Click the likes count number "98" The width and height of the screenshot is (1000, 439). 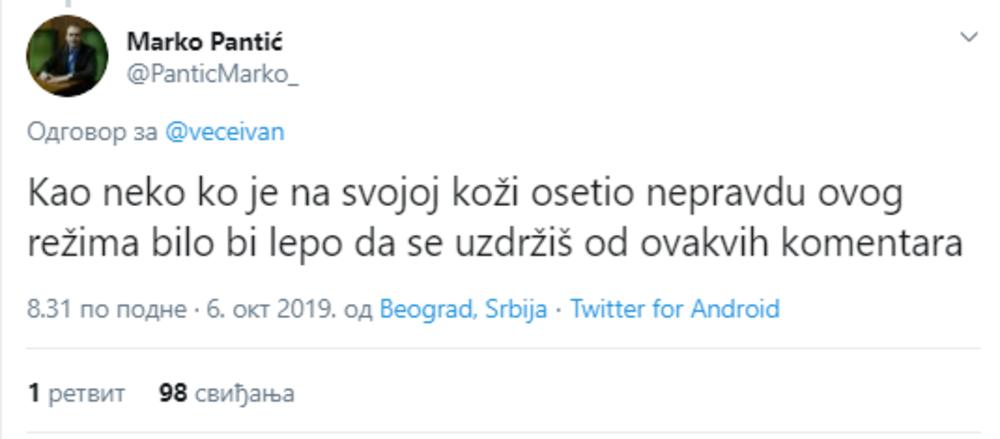tap(173, 393)
